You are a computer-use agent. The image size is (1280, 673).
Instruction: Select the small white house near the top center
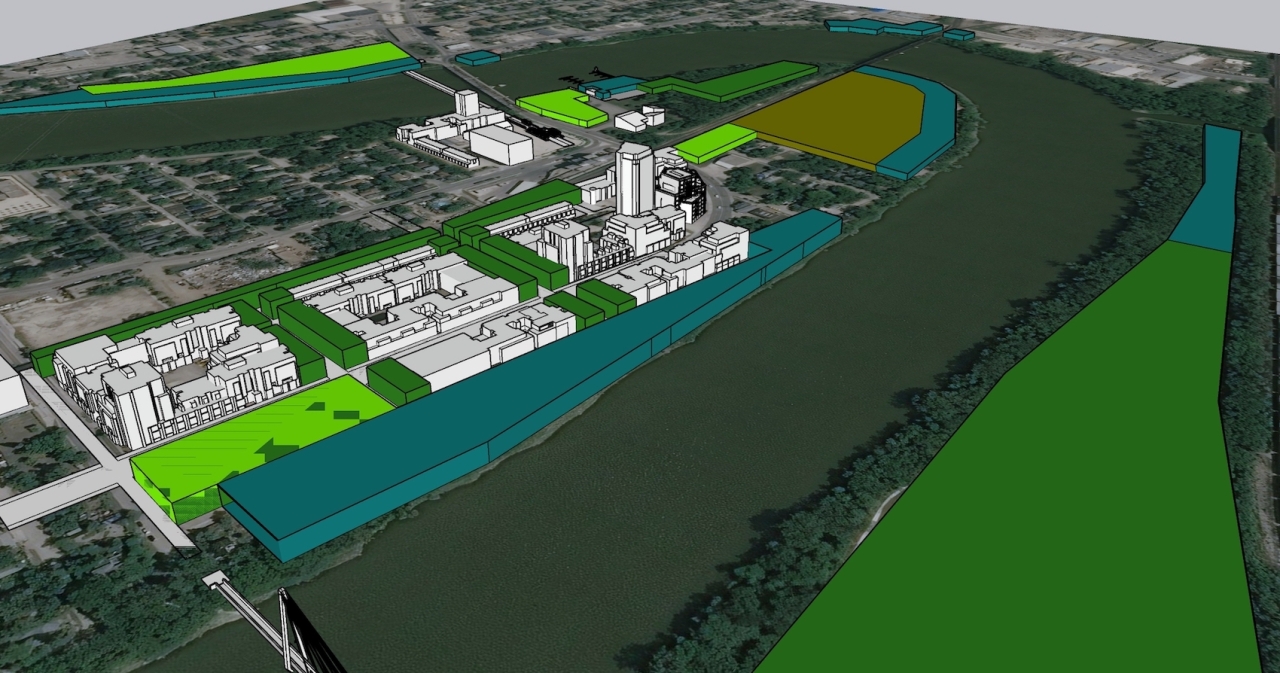[639, 119]
